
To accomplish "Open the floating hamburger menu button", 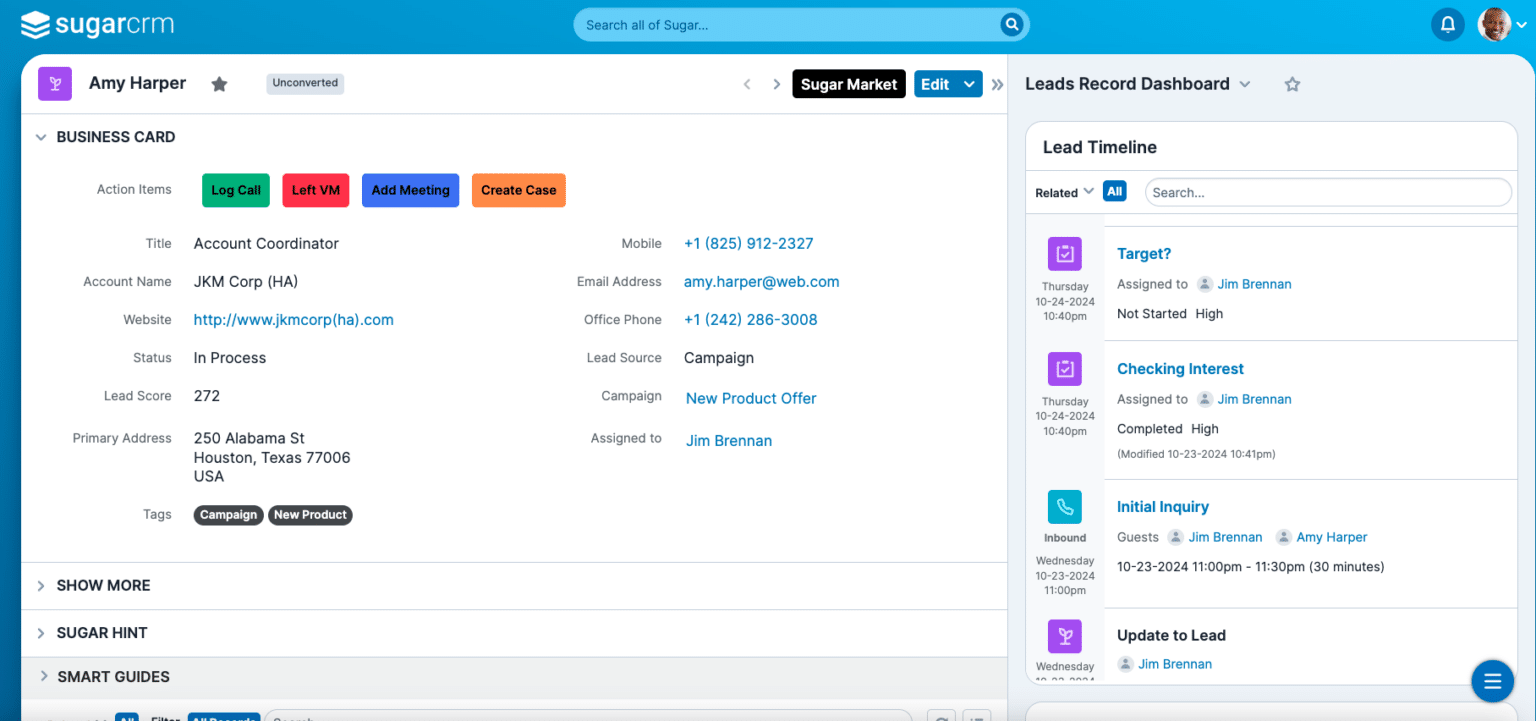I will 1492,682.
